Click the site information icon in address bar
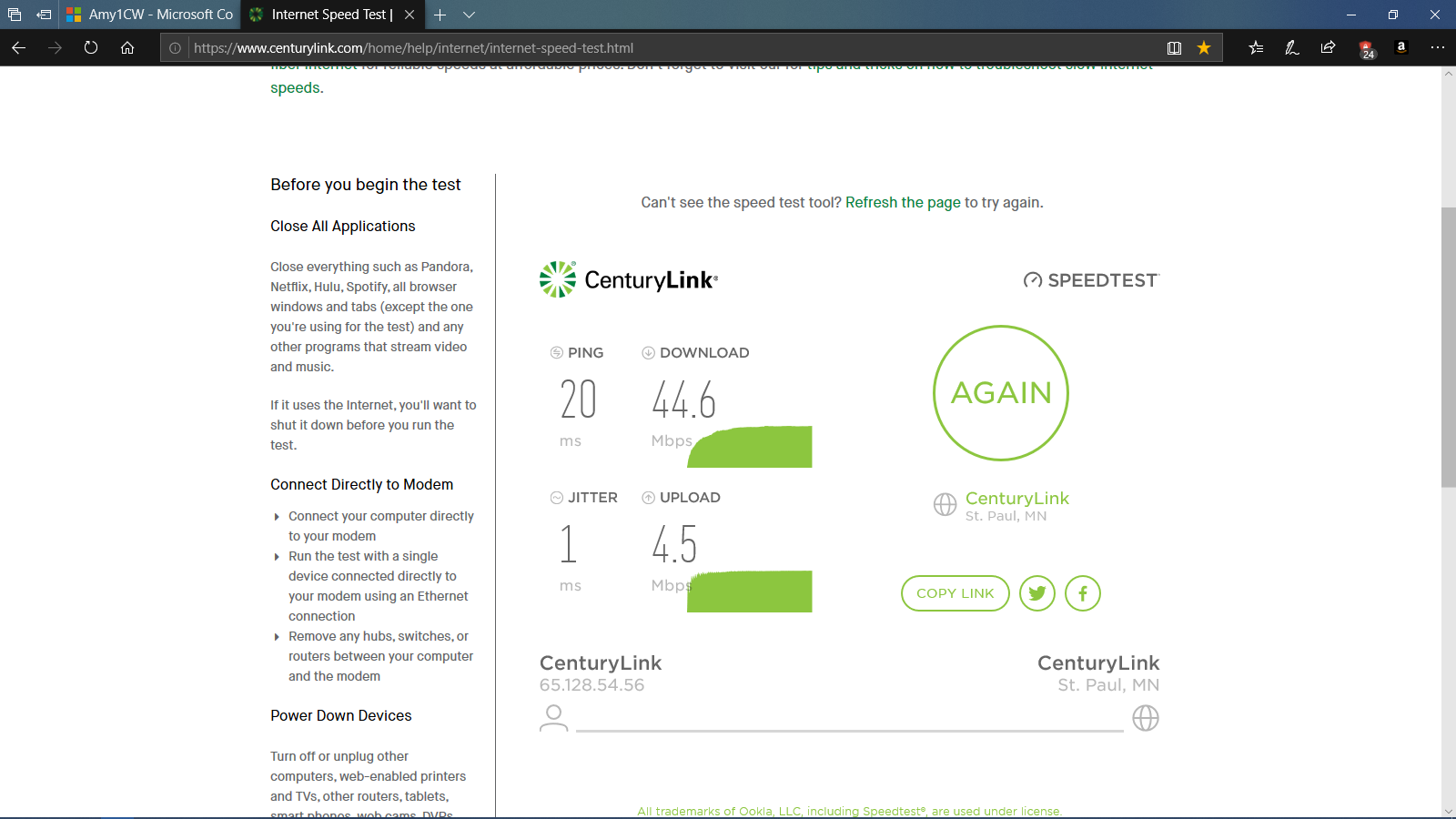The height and width of the screenshot is (819, 1456). click(175, 48)
